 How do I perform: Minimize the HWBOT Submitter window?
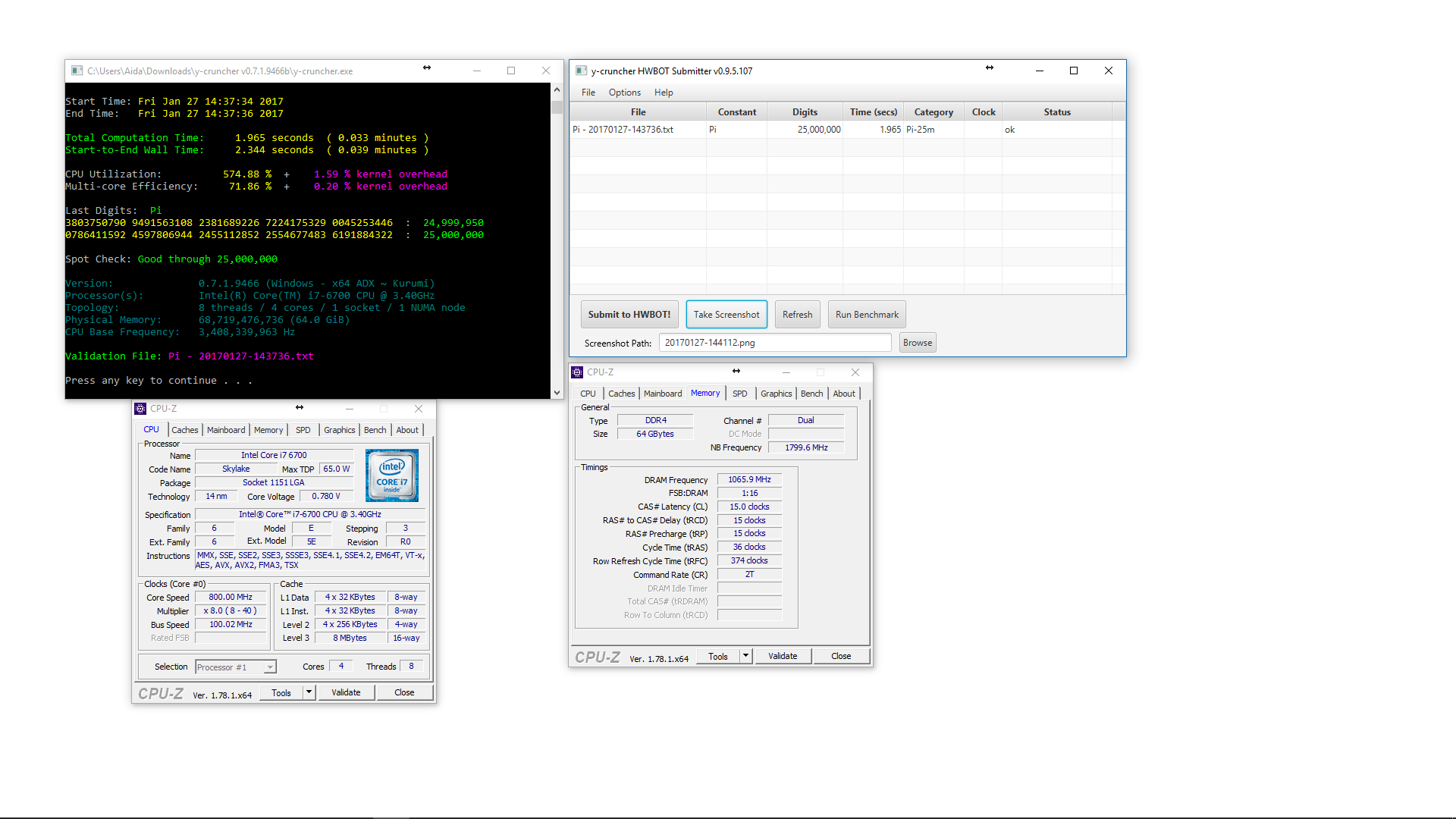[x=1040, y=71]
